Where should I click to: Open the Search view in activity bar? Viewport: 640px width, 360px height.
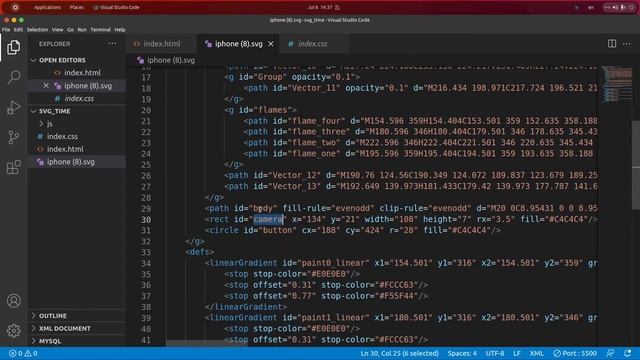(13, 77)
